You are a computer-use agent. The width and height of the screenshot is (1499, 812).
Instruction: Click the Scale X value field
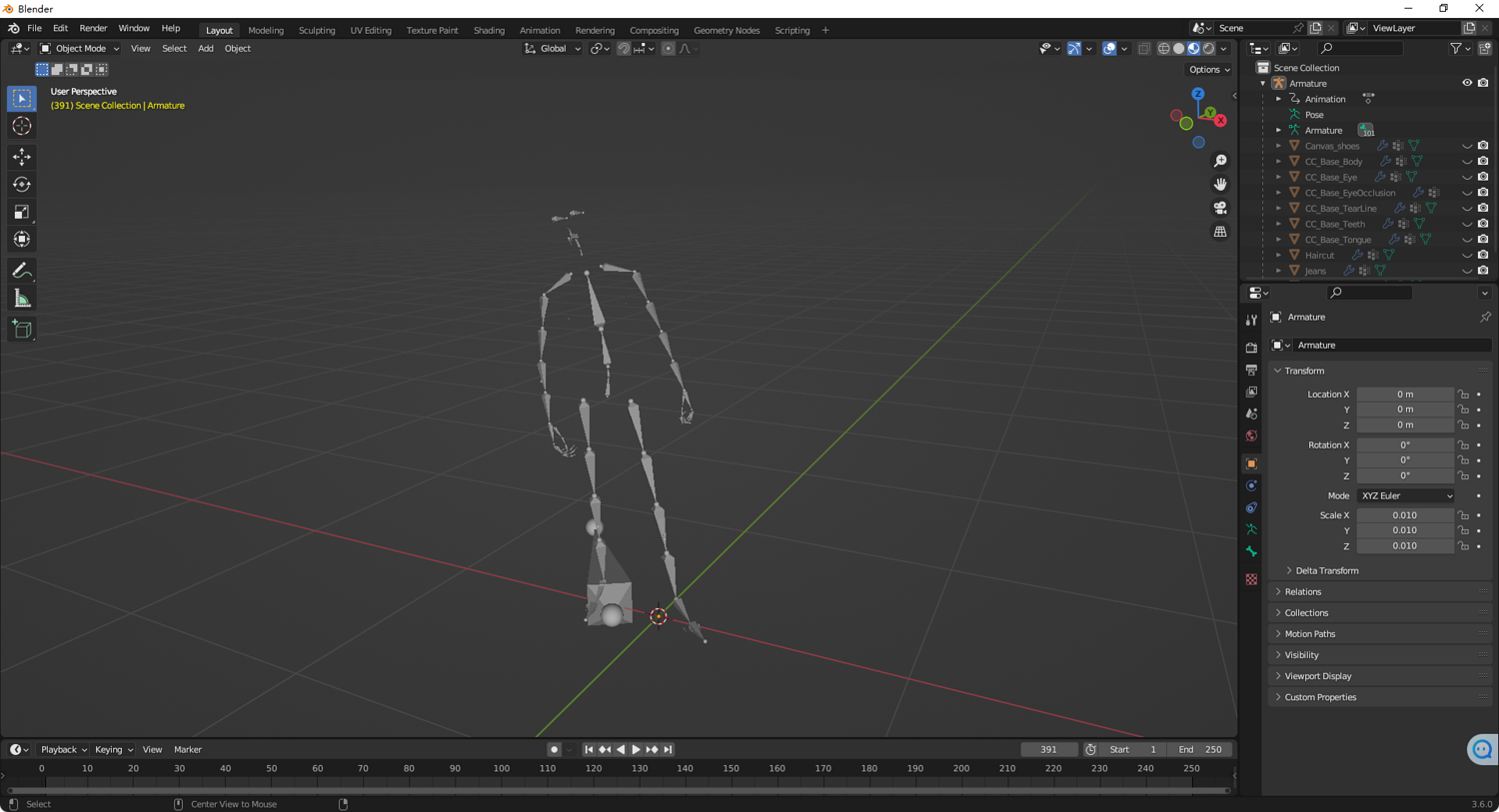1405,515
